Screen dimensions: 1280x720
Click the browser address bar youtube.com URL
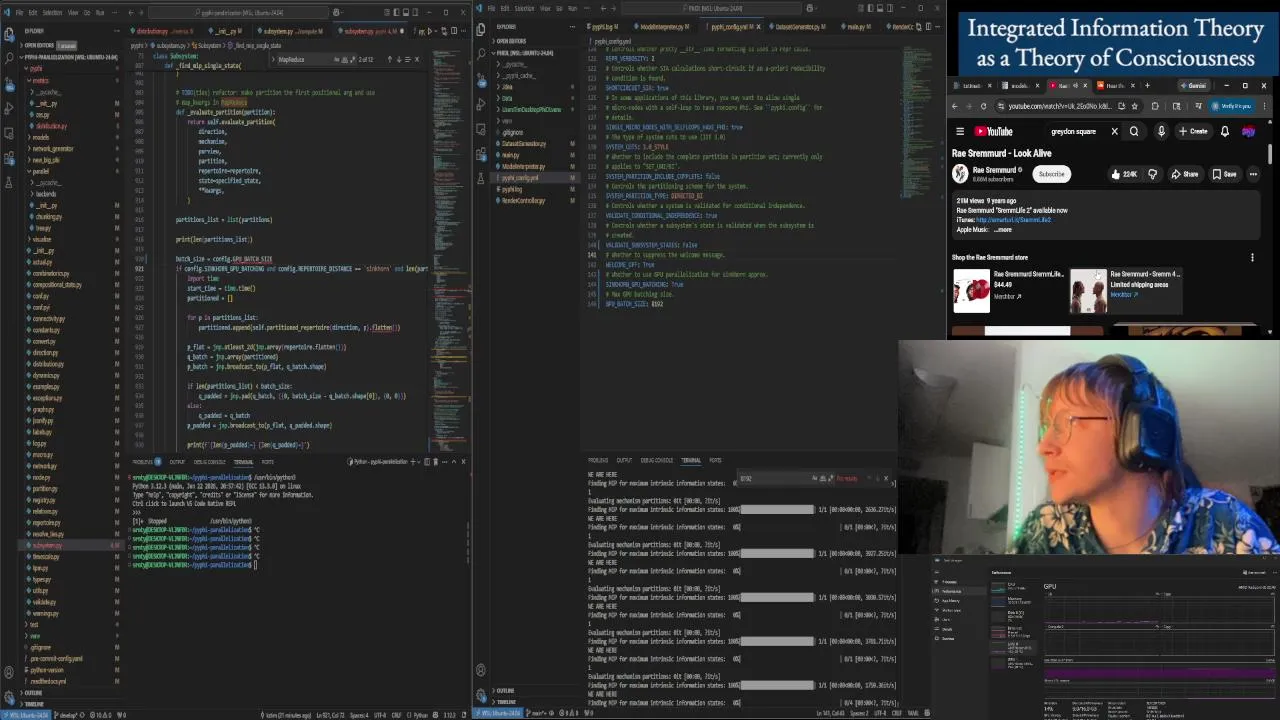click(1060, 106)
